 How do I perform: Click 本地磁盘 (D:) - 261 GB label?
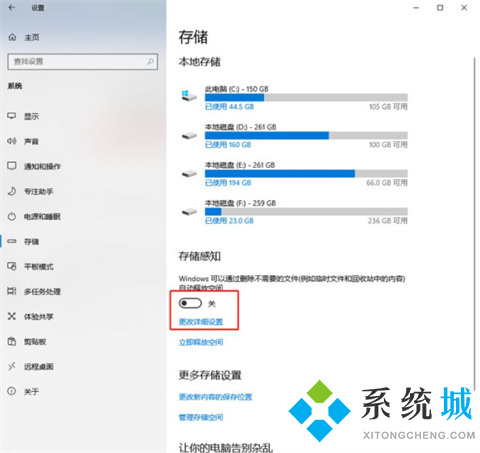tap(240, 127)
